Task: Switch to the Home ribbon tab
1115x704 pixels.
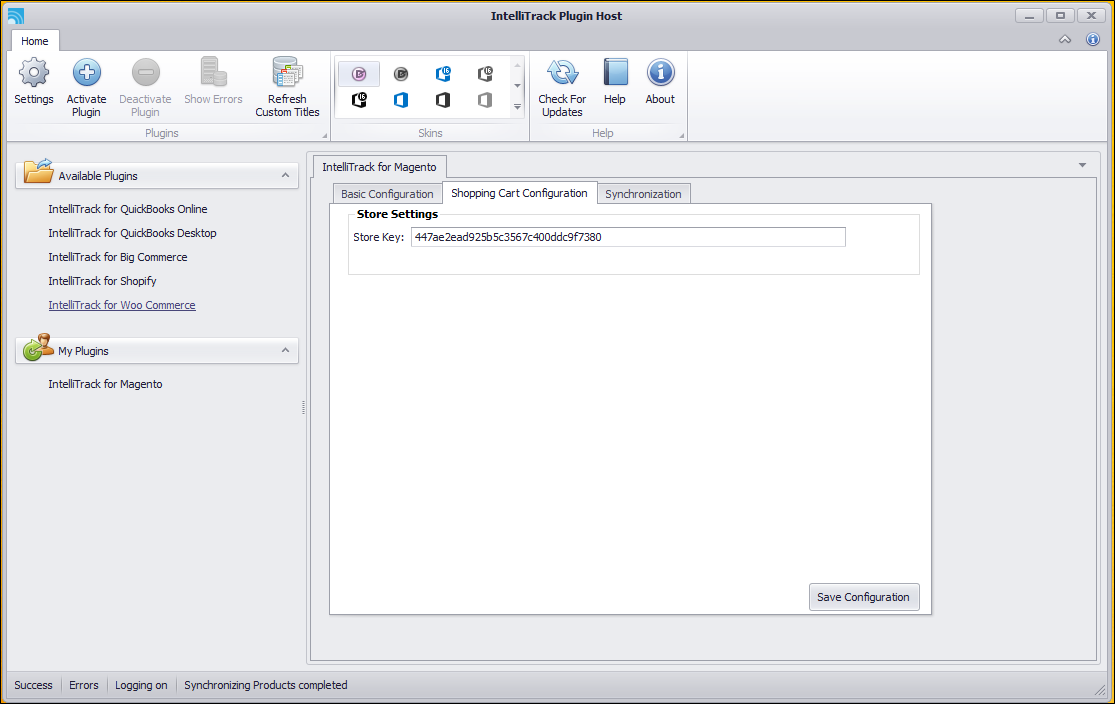Action: click(35, 41)
